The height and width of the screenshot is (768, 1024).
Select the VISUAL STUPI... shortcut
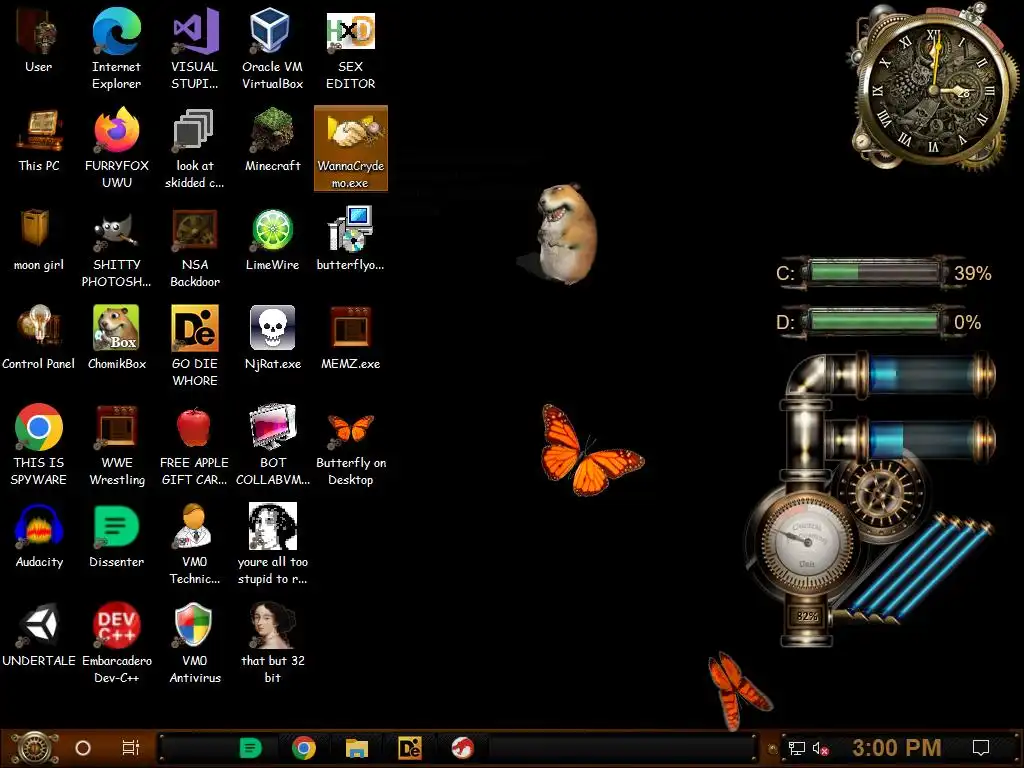[x=195, y=49]
